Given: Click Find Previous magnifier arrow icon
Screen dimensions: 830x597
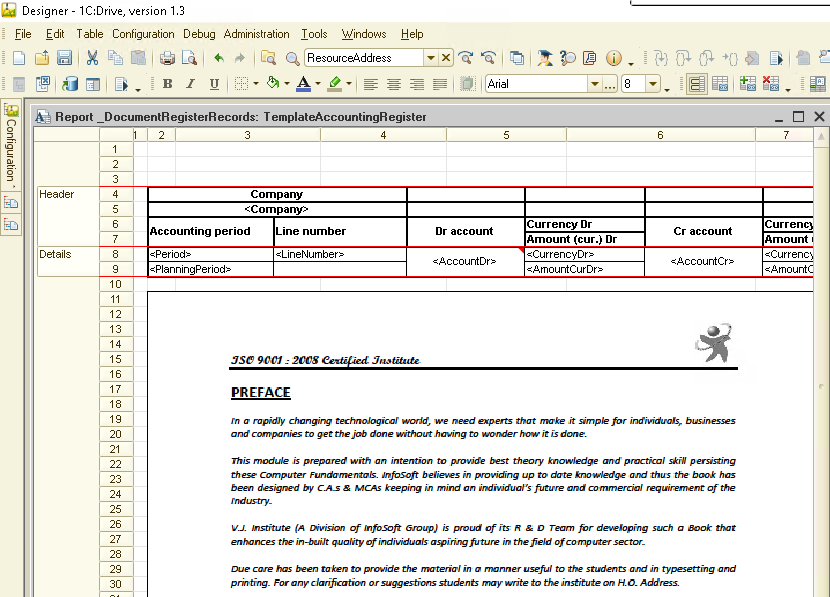Looking at the screenshot, I should (x=489, y=58).
